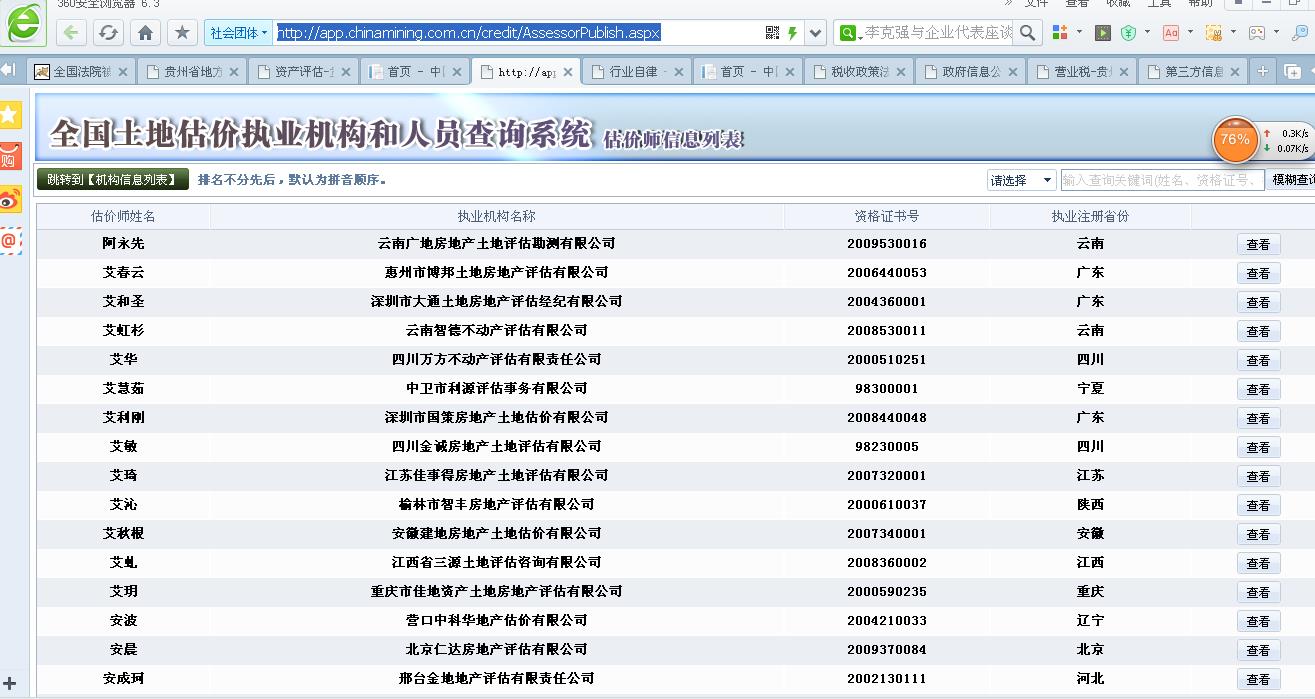Viewport: 1315px width, 699px height.
Task: Click 查看 for 阿永先
Action: tap(1258, 244)
